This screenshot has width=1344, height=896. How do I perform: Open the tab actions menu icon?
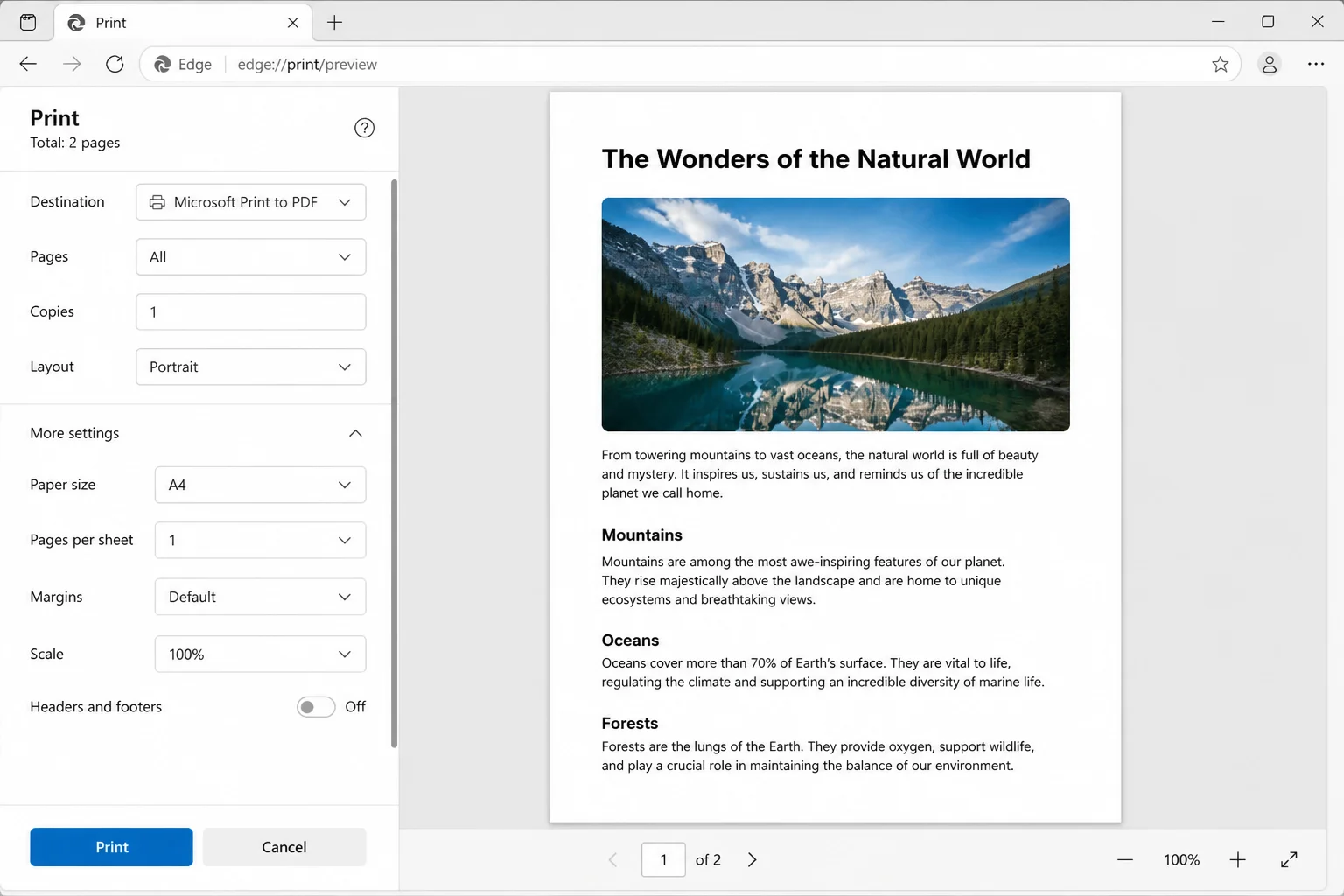click(x=28, y=22)
